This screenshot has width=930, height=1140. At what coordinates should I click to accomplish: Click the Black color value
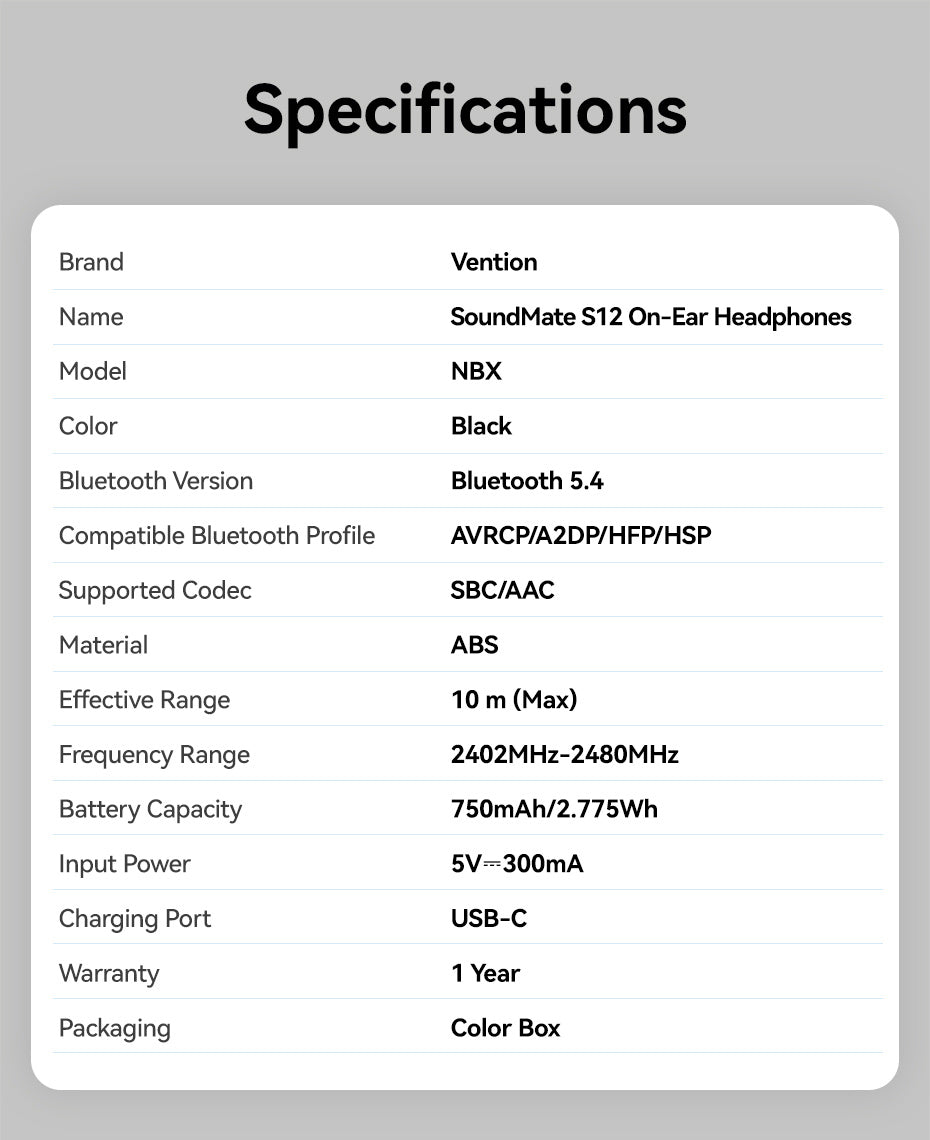pos(481,426)
